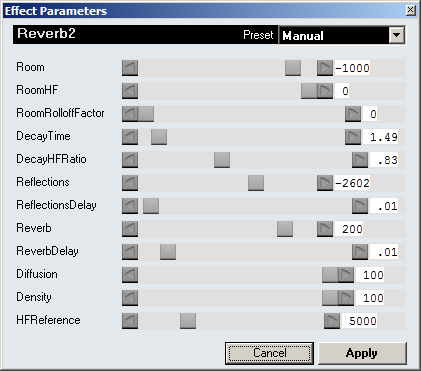Click the Room slider thumb

pos(293,68)
